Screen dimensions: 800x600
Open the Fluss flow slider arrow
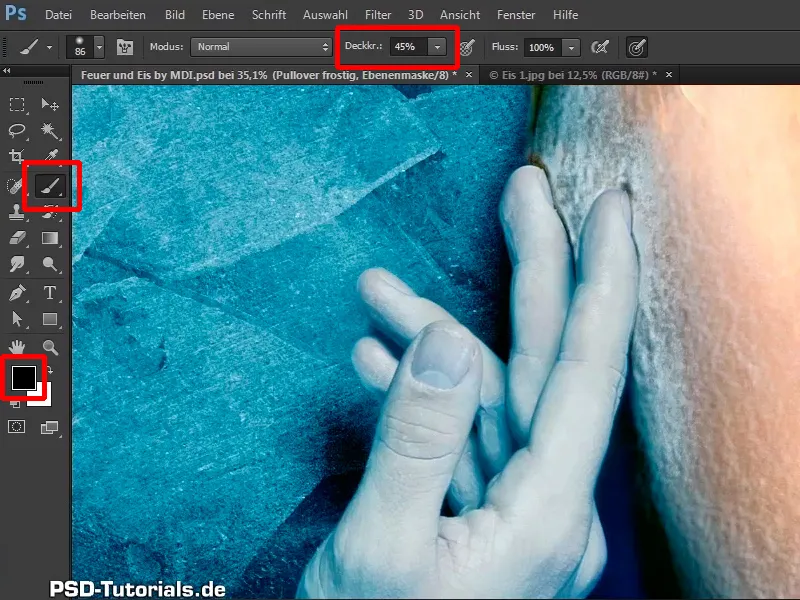click(571, 47)
